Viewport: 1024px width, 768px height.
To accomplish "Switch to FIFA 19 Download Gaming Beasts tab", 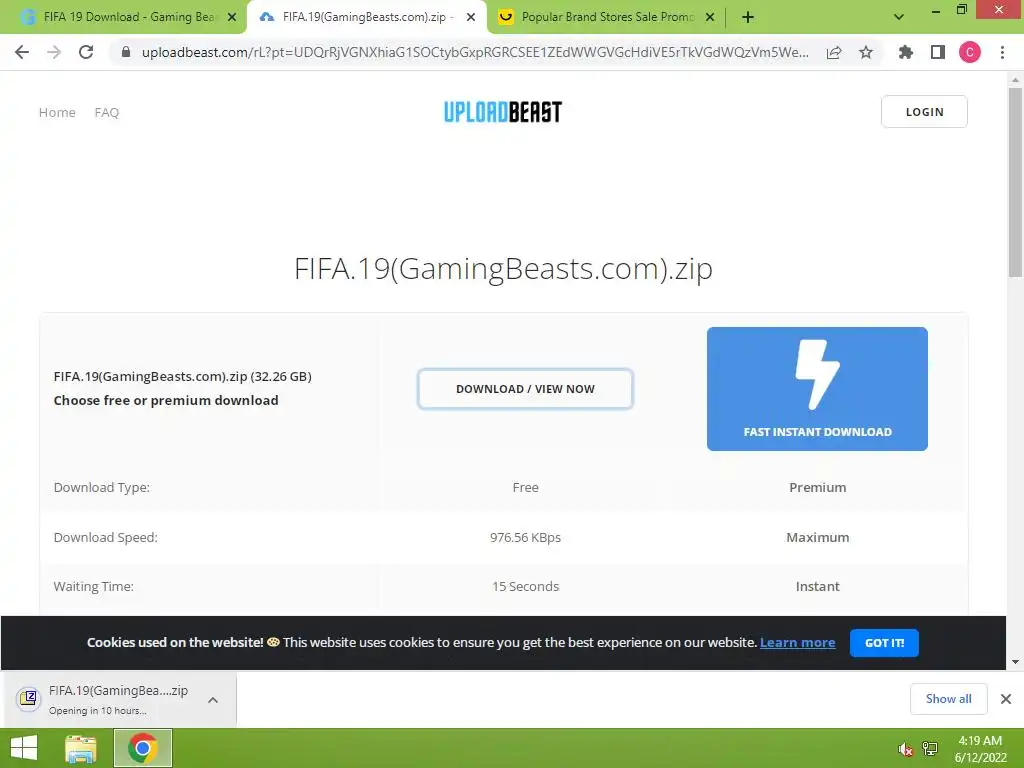I will (123, 17).
